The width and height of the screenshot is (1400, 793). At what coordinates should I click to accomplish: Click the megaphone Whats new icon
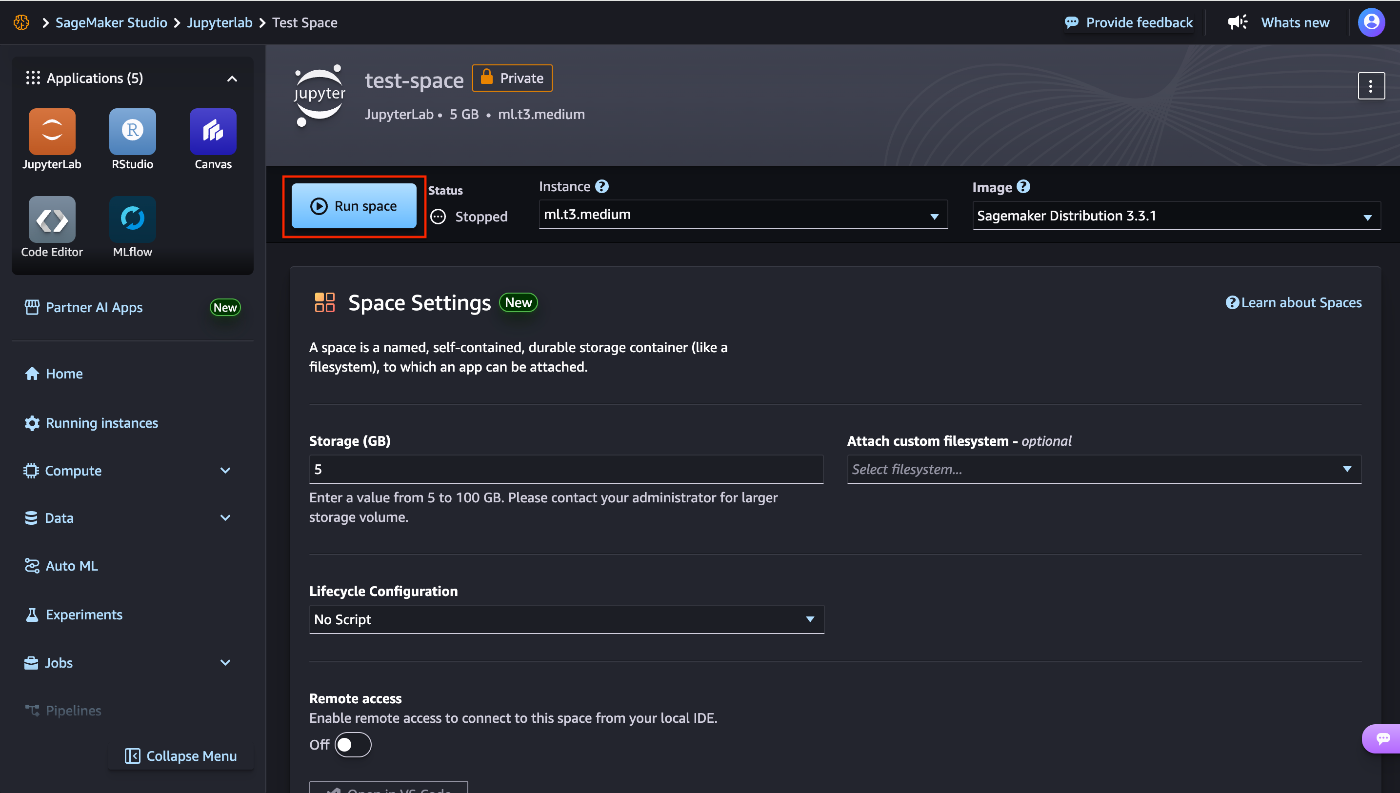coord(1238,22)
